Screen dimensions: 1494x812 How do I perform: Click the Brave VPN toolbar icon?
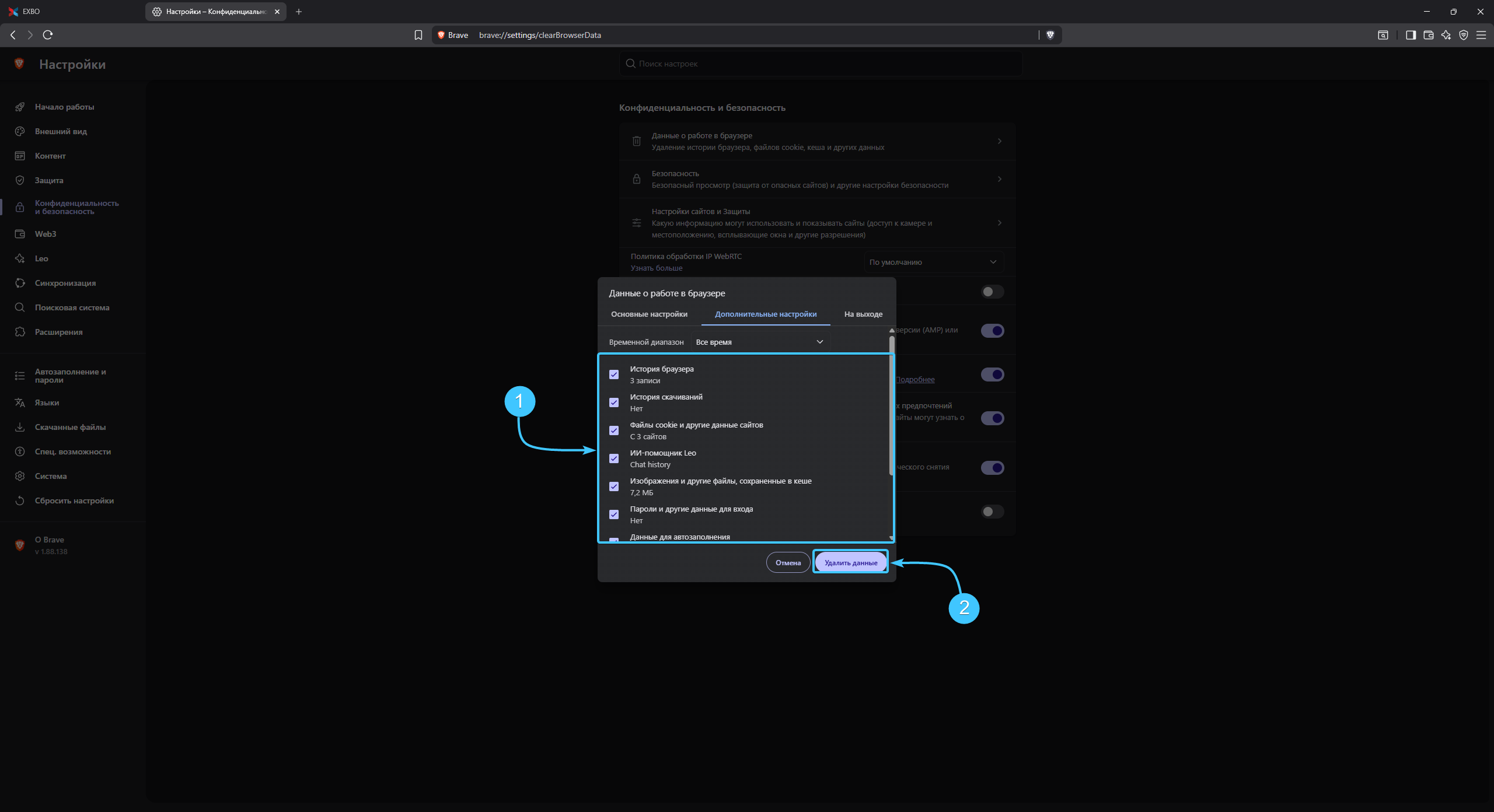[x=1463, y=35]
